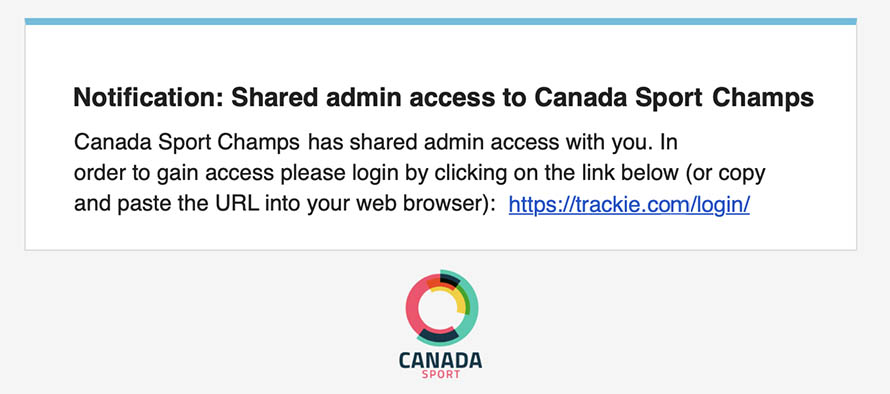Click the text "and paste the URL"

click(x=166, y=204)
